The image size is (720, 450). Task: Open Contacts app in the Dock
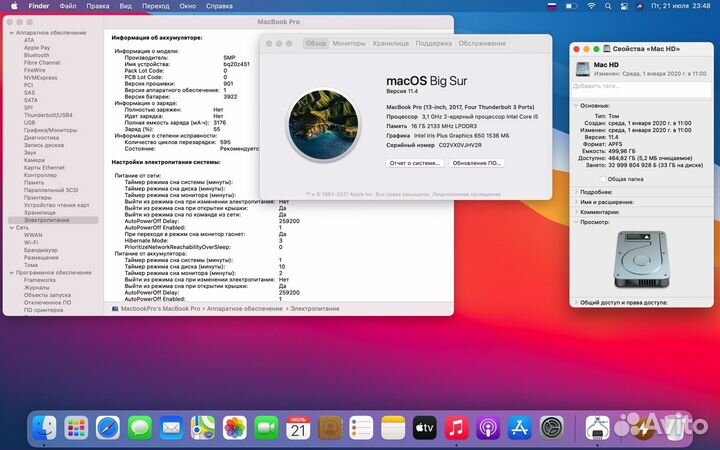(x=330, y=428)
